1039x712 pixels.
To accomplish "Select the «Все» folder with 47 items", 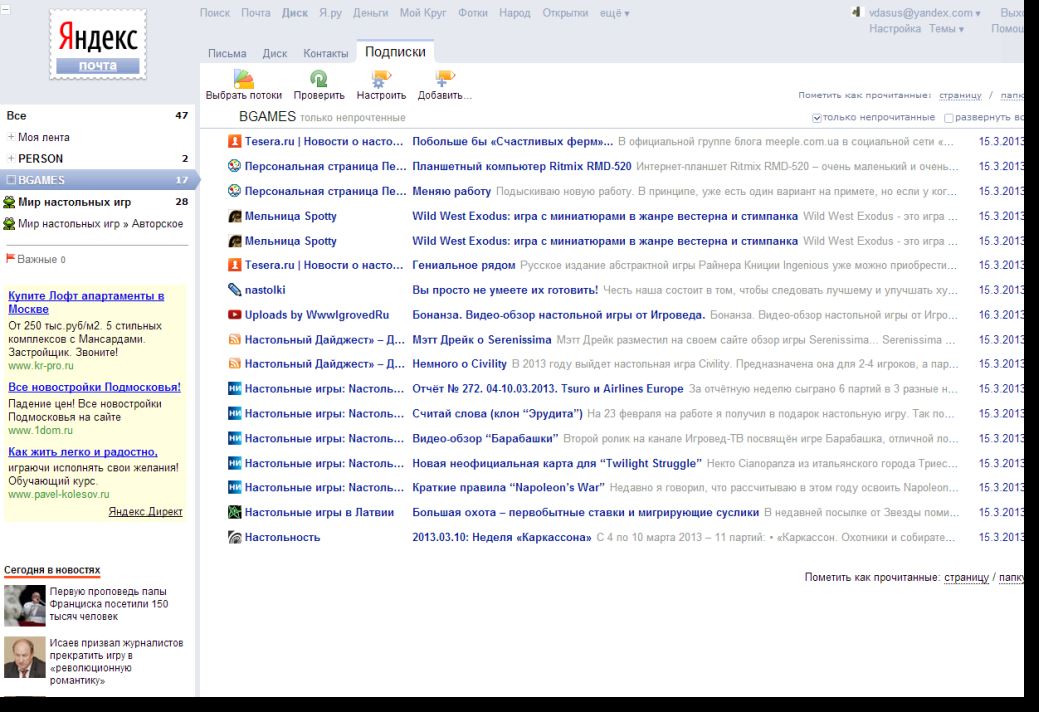I will coord(97,115).
